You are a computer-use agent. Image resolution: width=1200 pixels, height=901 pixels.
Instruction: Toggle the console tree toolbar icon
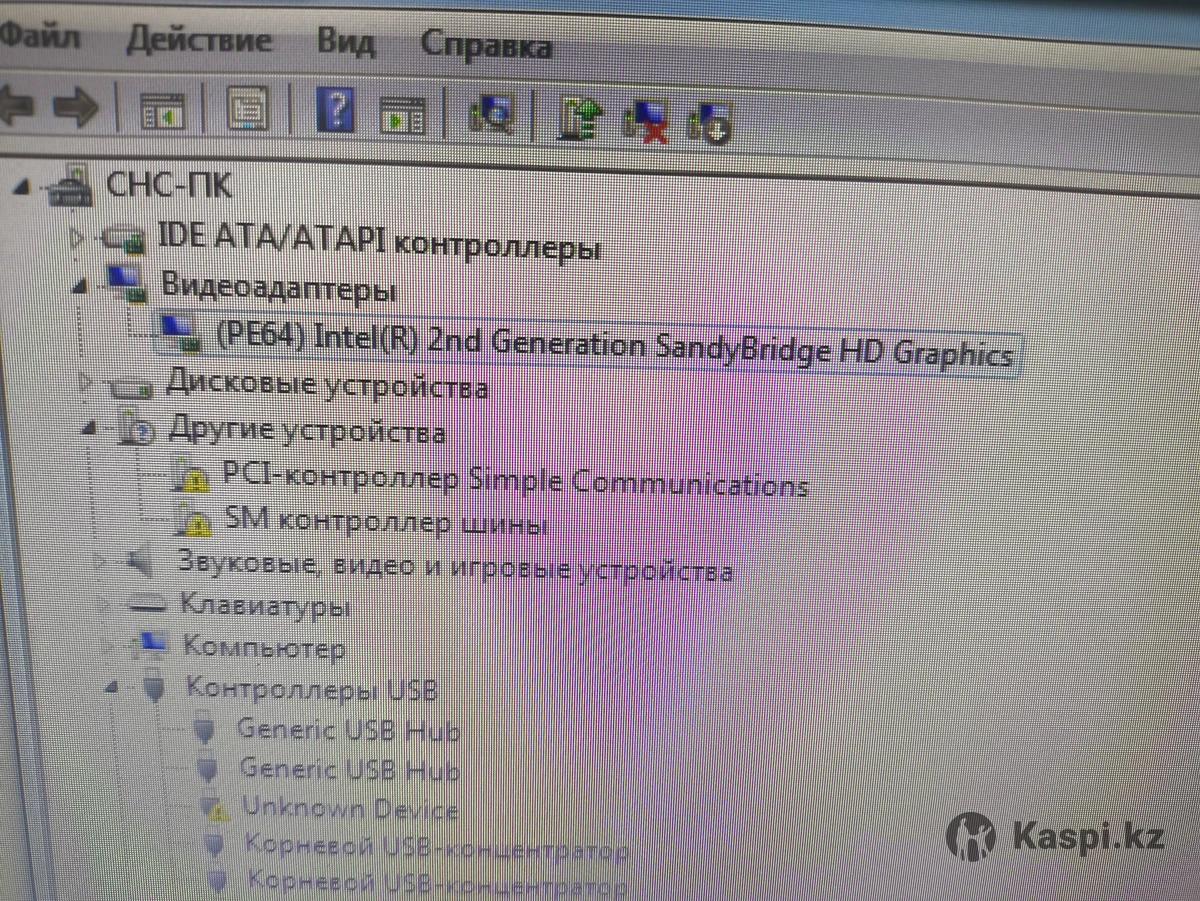(x=161, y=111)
